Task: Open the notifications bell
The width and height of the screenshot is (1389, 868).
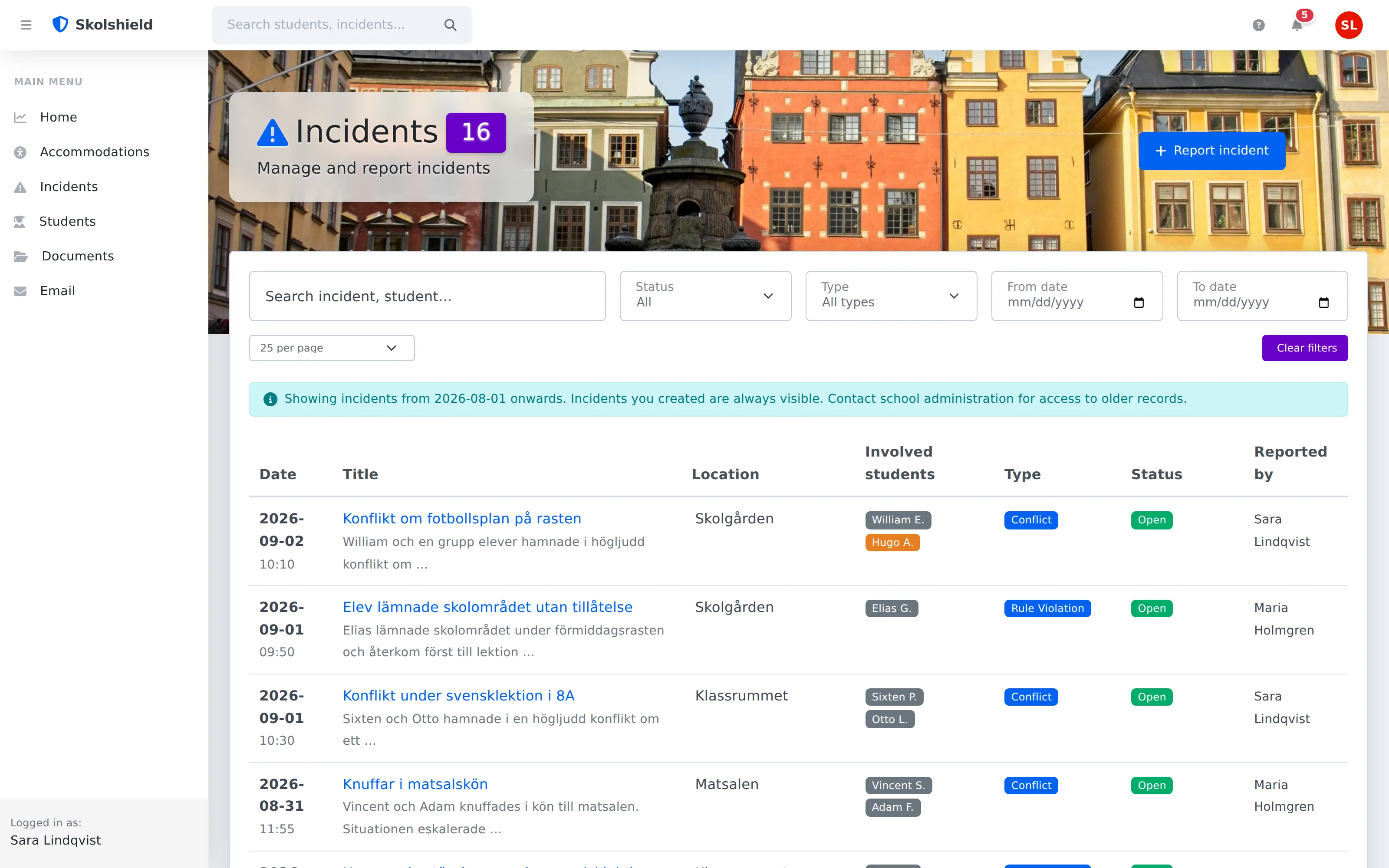Action: [x=1297, y=25]
